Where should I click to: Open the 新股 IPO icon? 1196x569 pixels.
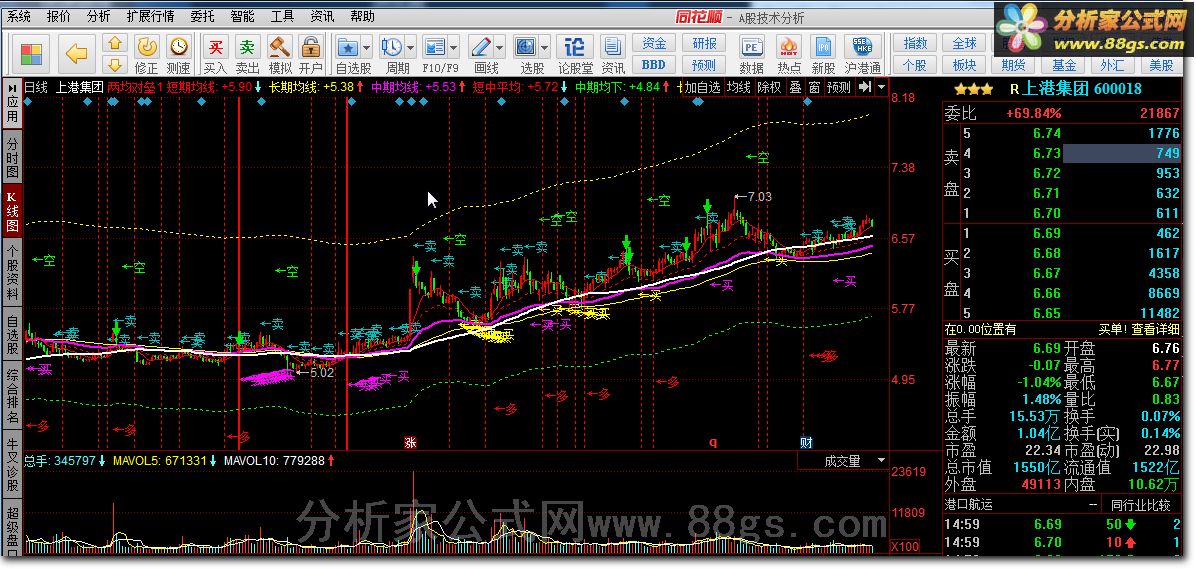(x=823, y=47)
